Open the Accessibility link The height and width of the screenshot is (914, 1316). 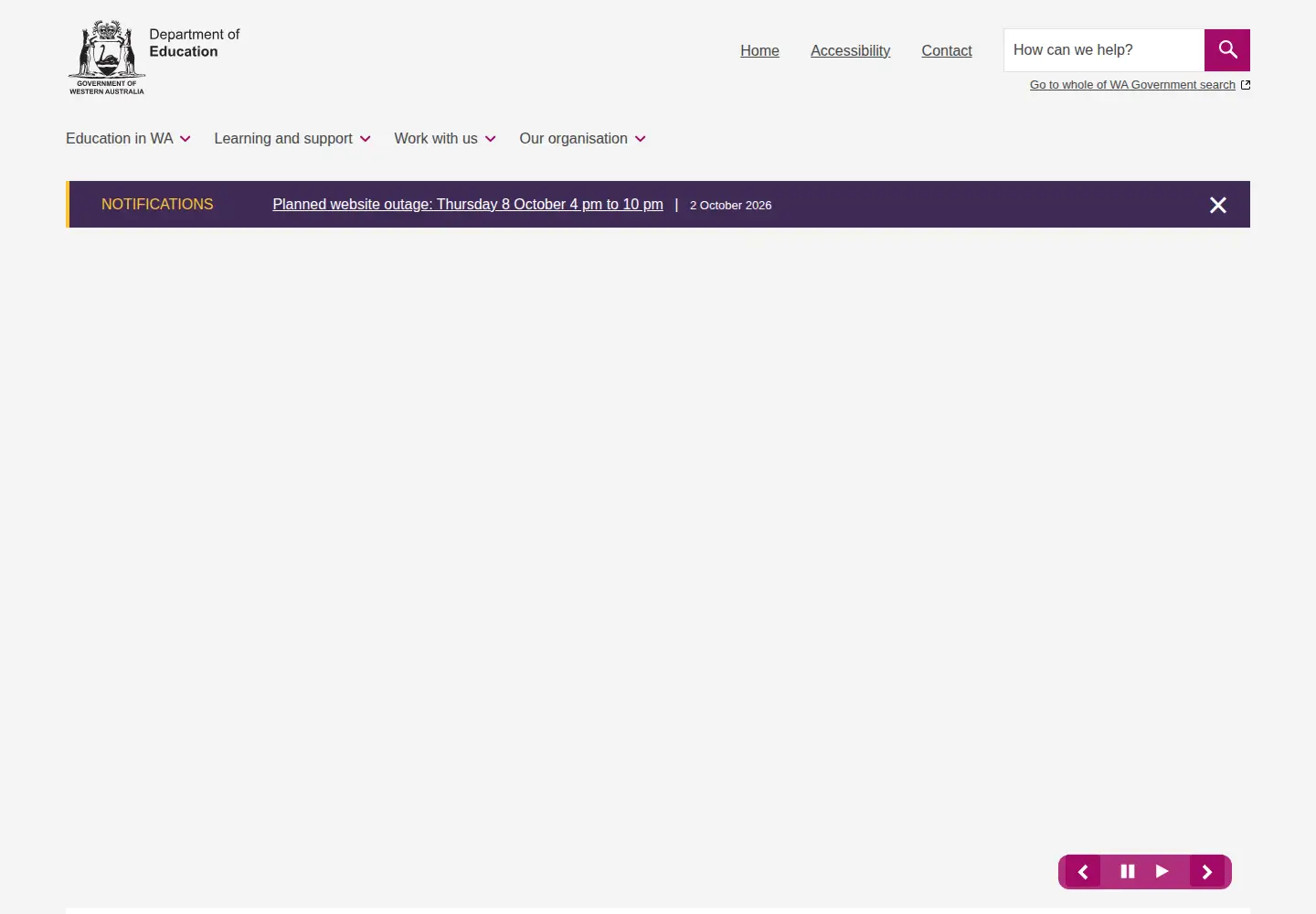pos(850,51)
